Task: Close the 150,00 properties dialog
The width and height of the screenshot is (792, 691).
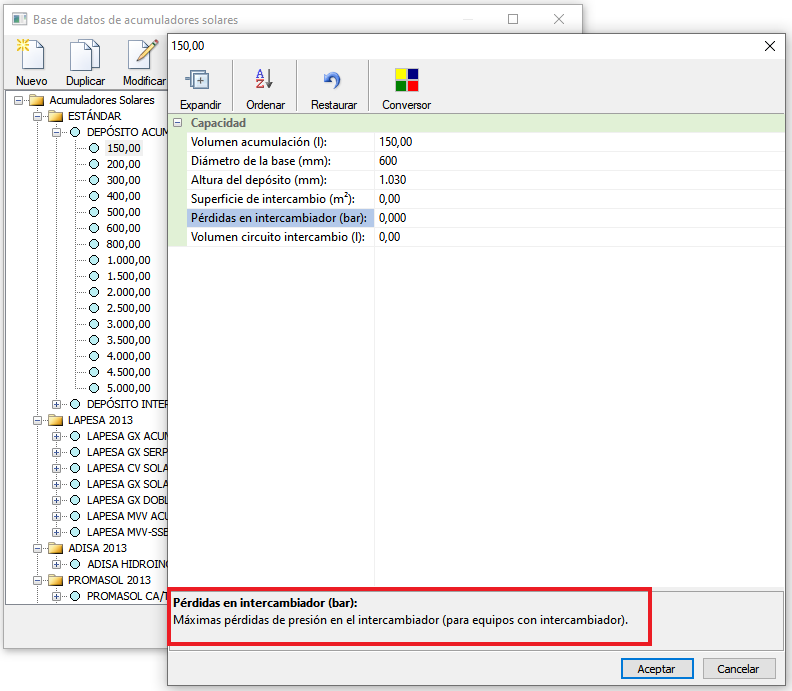Action: (x=770, y=46)
